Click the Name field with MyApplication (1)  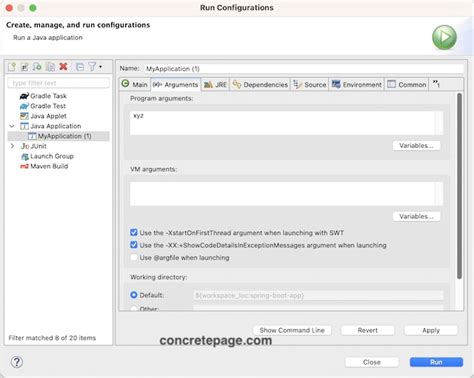coord(304,69)
